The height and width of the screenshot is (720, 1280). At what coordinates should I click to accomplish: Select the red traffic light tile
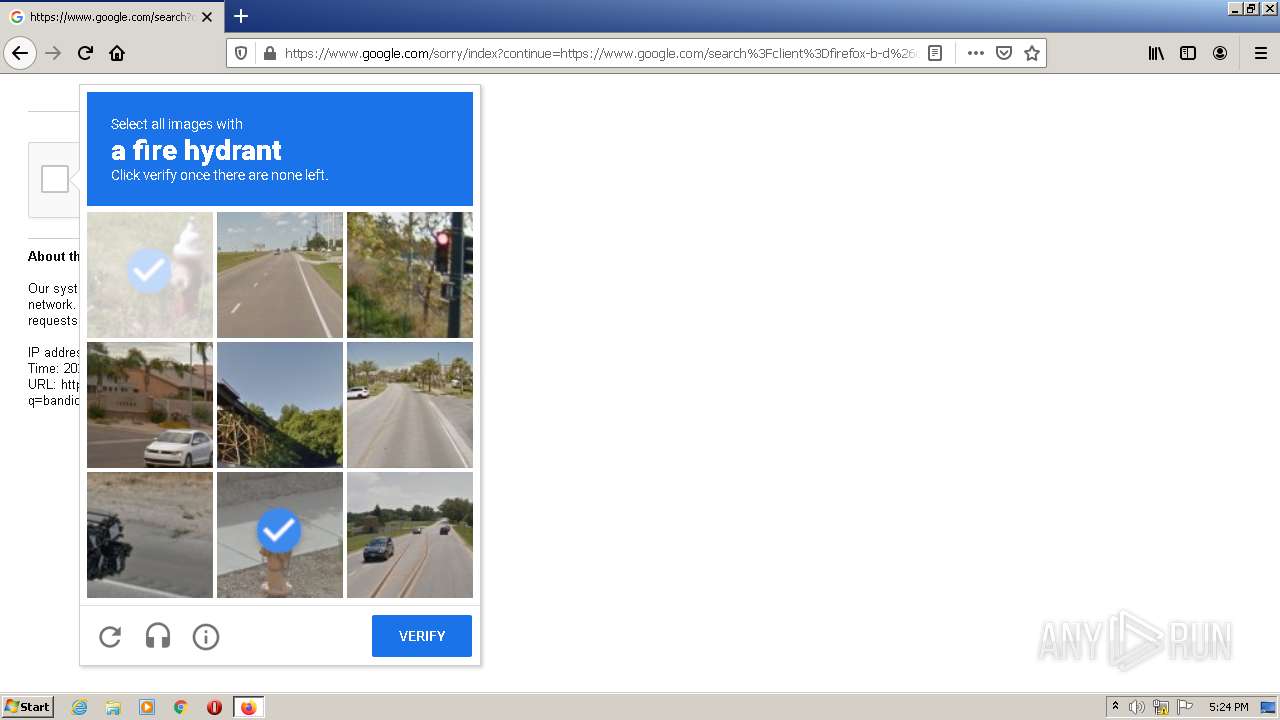point(410,275)
